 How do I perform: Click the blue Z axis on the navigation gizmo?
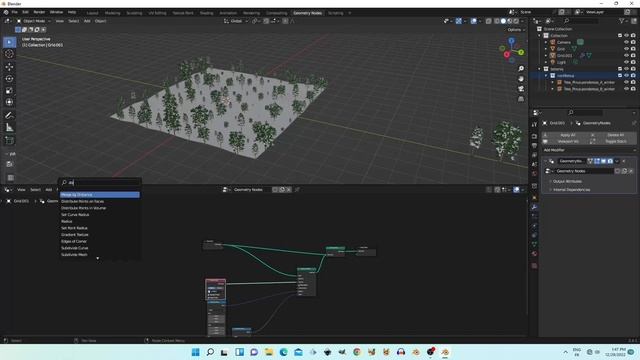coord(511,41)
